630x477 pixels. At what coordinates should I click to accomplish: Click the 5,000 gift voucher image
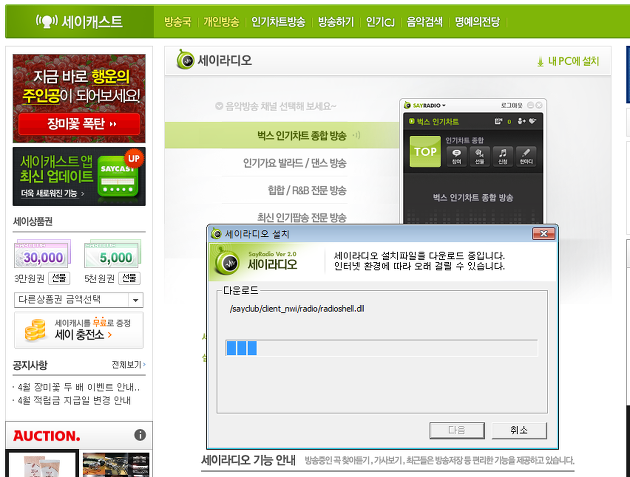(112, 254)
